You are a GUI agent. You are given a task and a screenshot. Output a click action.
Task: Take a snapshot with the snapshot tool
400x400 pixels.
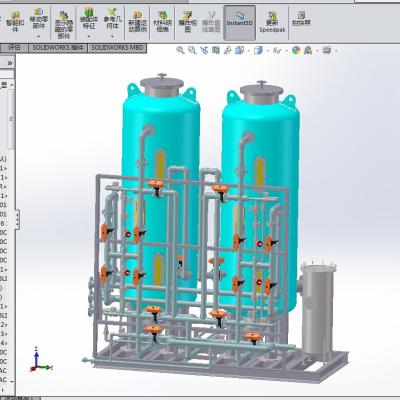pyautogui.click(x=301, y=19)
